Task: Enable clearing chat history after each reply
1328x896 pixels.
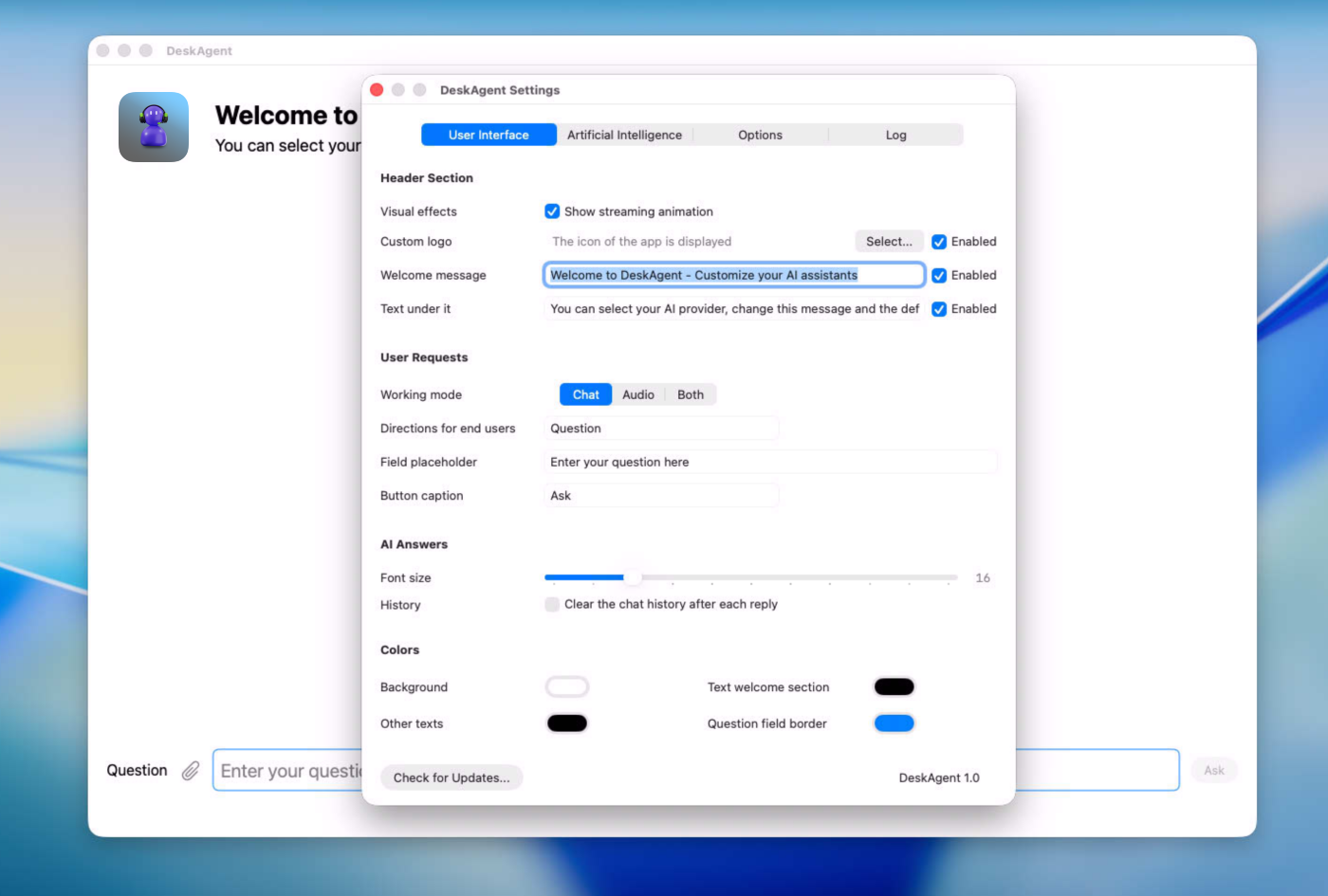Action: 552,605
